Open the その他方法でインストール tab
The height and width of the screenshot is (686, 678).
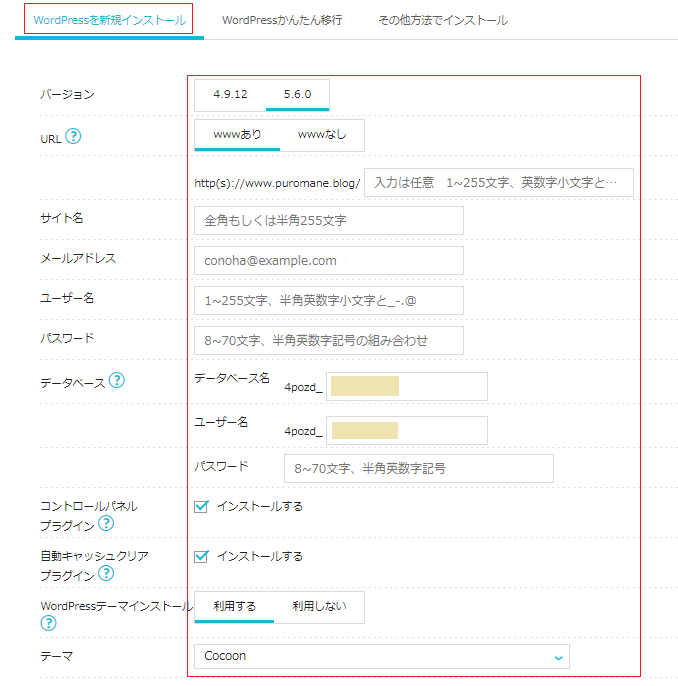[x=443, y=20]
